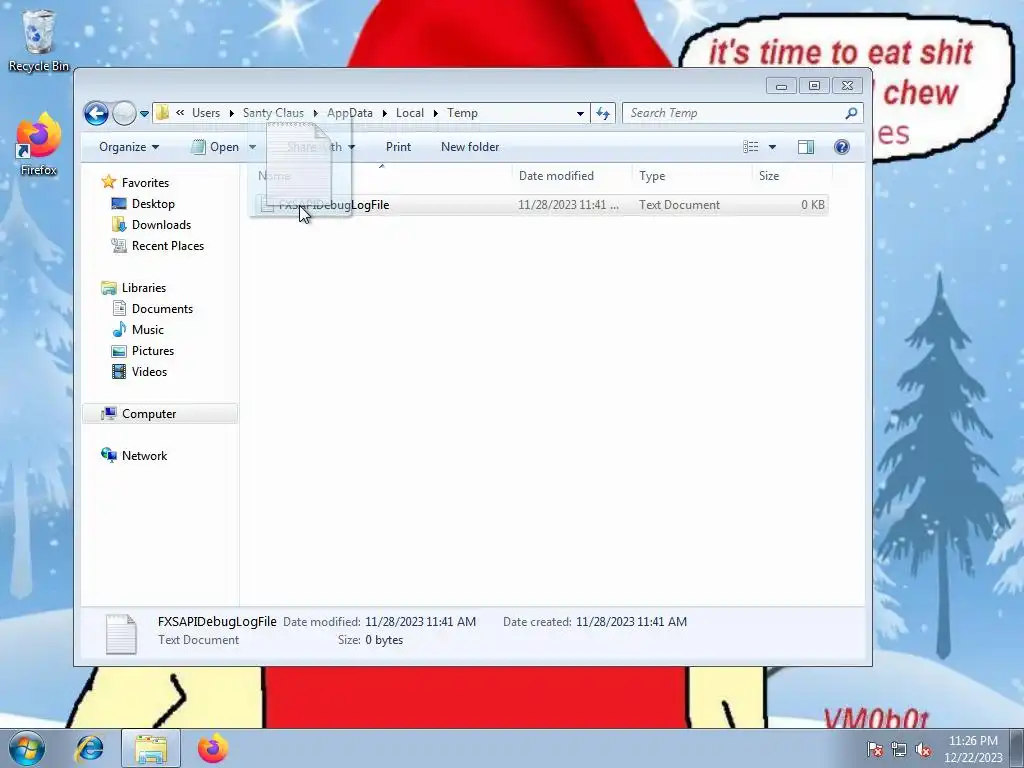The width and height of the screenshot is (1024, 768).
Task: Launch Firefox from the taskbar
Action: pos(213,748)
